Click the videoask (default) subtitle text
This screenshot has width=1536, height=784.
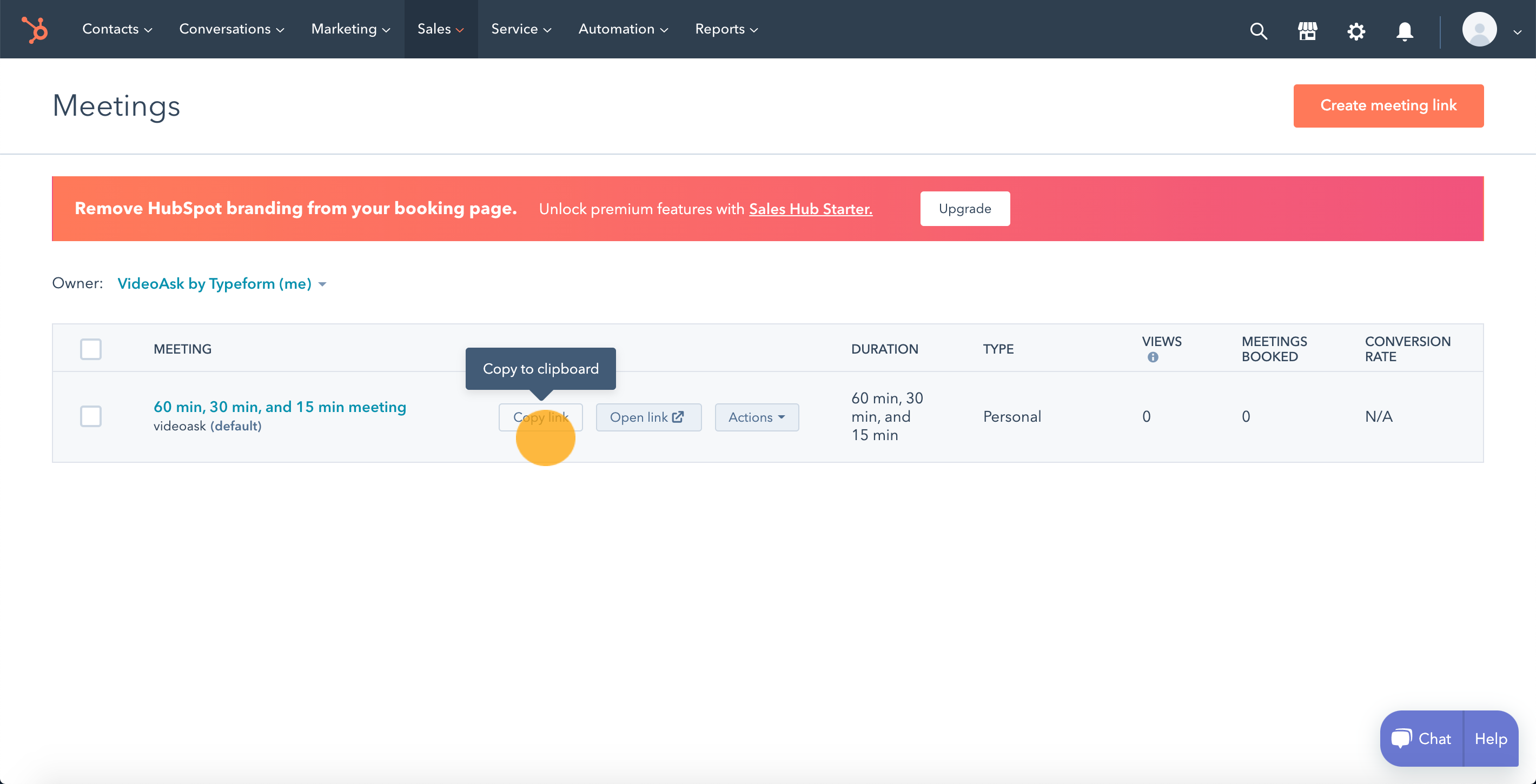point(208,426)
